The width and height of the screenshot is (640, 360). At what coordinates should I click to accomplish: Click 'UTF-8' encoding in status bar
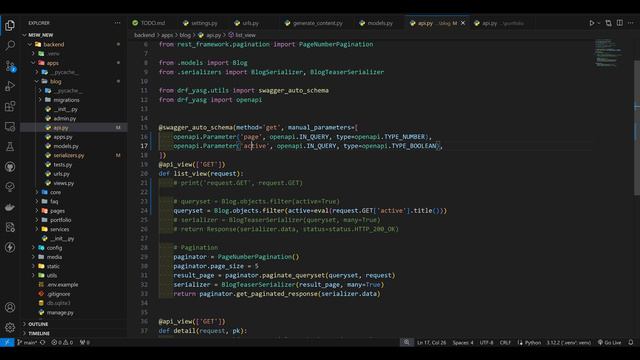pos(486,342)
